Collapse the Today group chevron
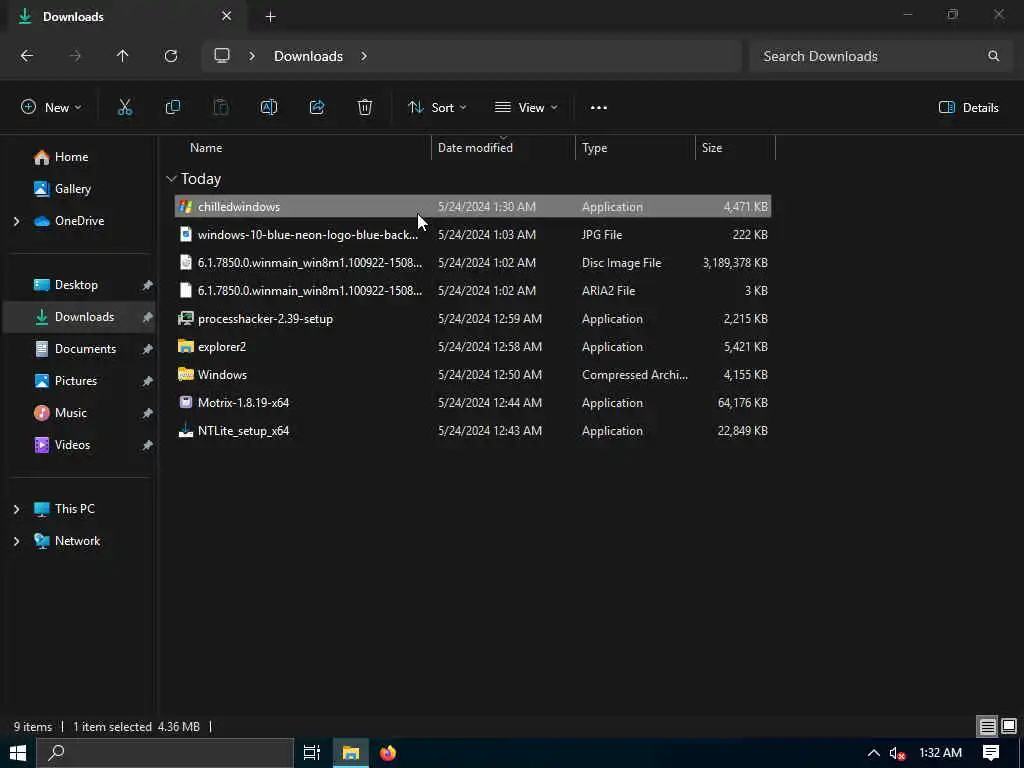The width and height of the screenshot is (1024, 768). coord(171,179)
